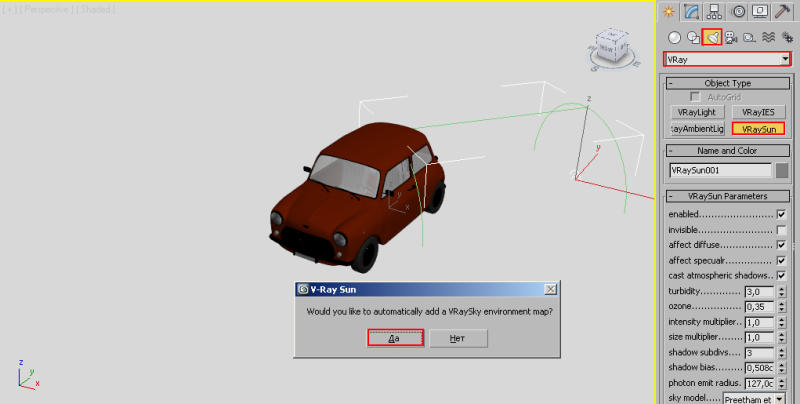Click the photon emit radius spinner
The width and height of the screenshot is (800, 404).
(782, 383)
